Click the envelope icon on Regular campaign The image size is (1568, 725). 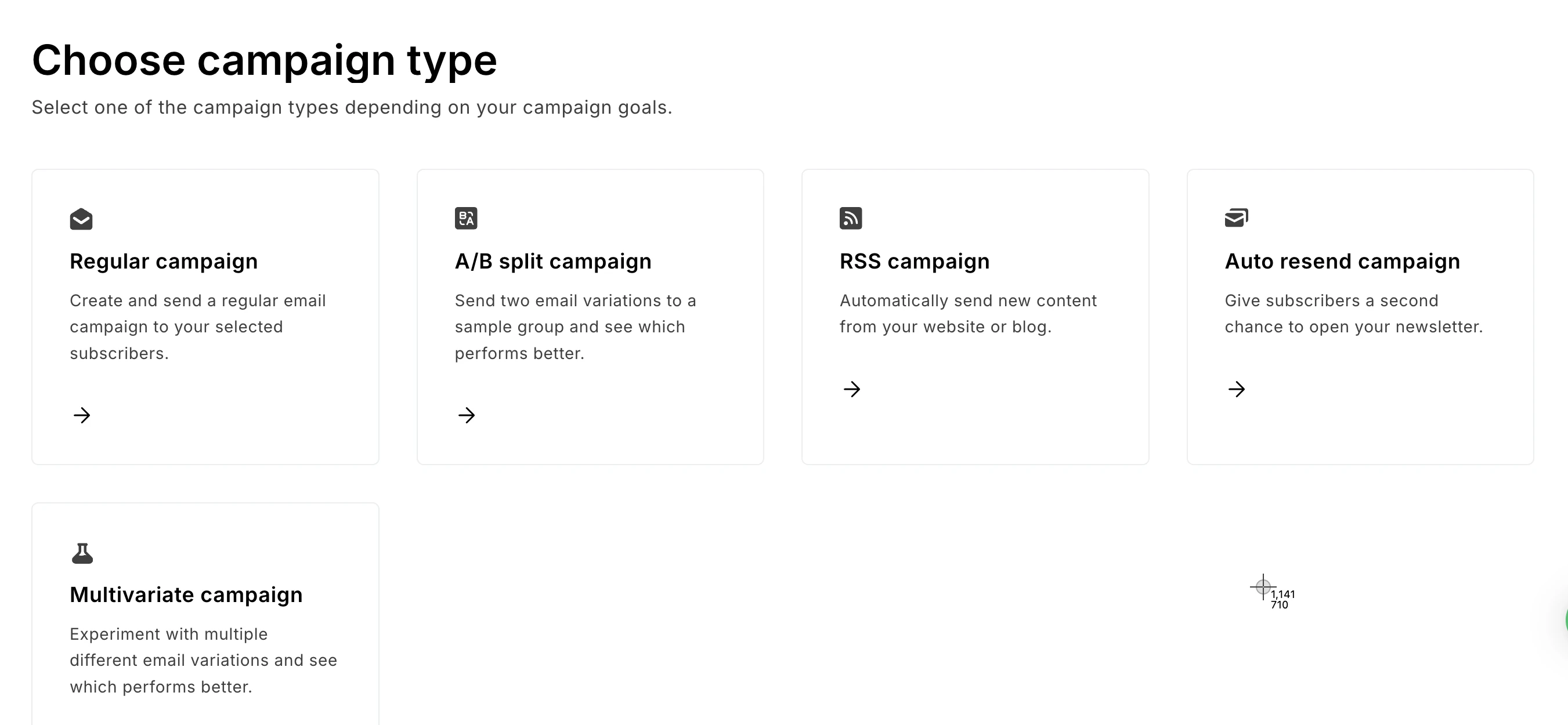click(81, 219)
